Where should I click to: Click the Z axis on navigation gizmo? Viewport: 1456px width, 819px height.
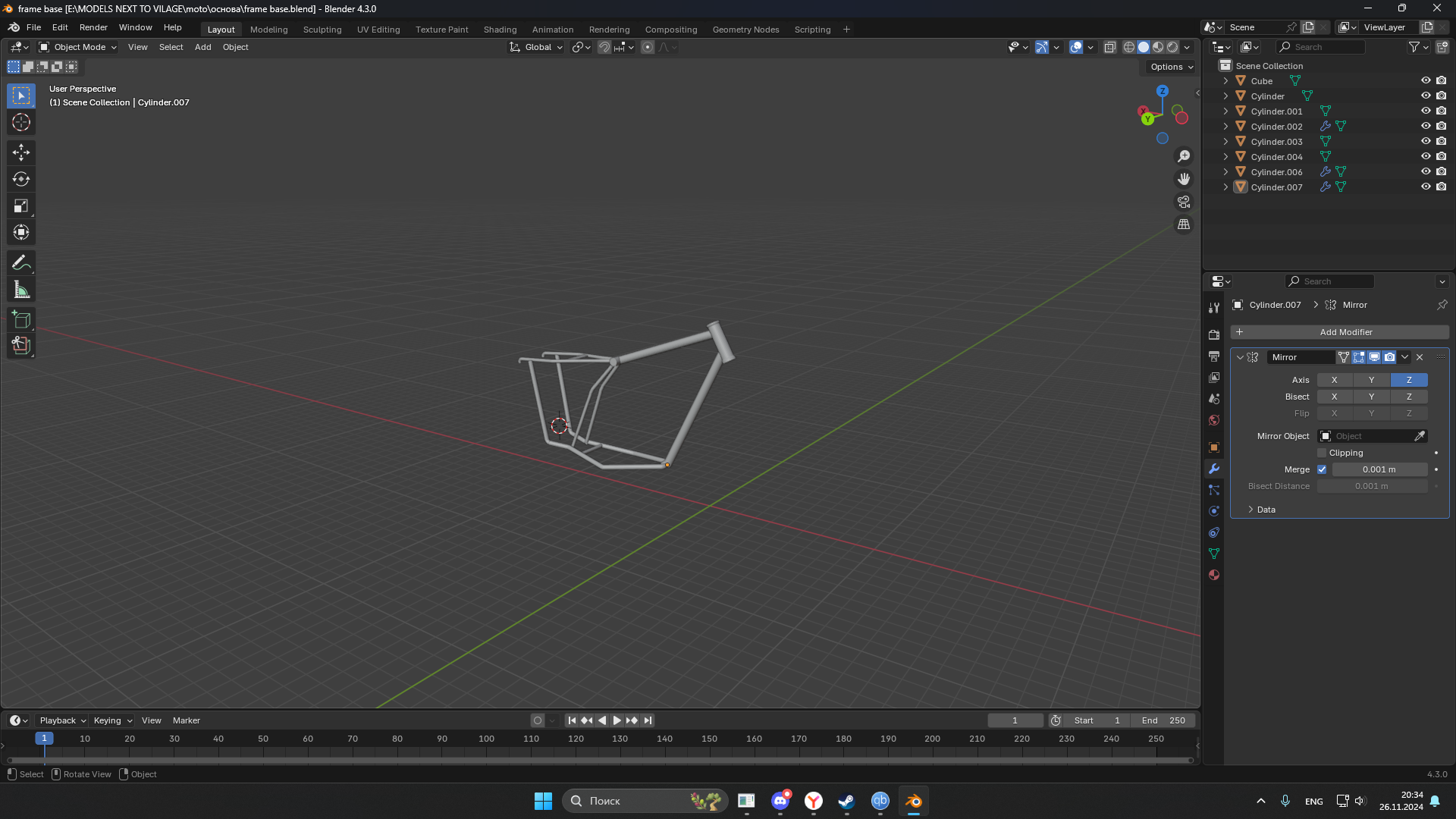click(1163, 91)
